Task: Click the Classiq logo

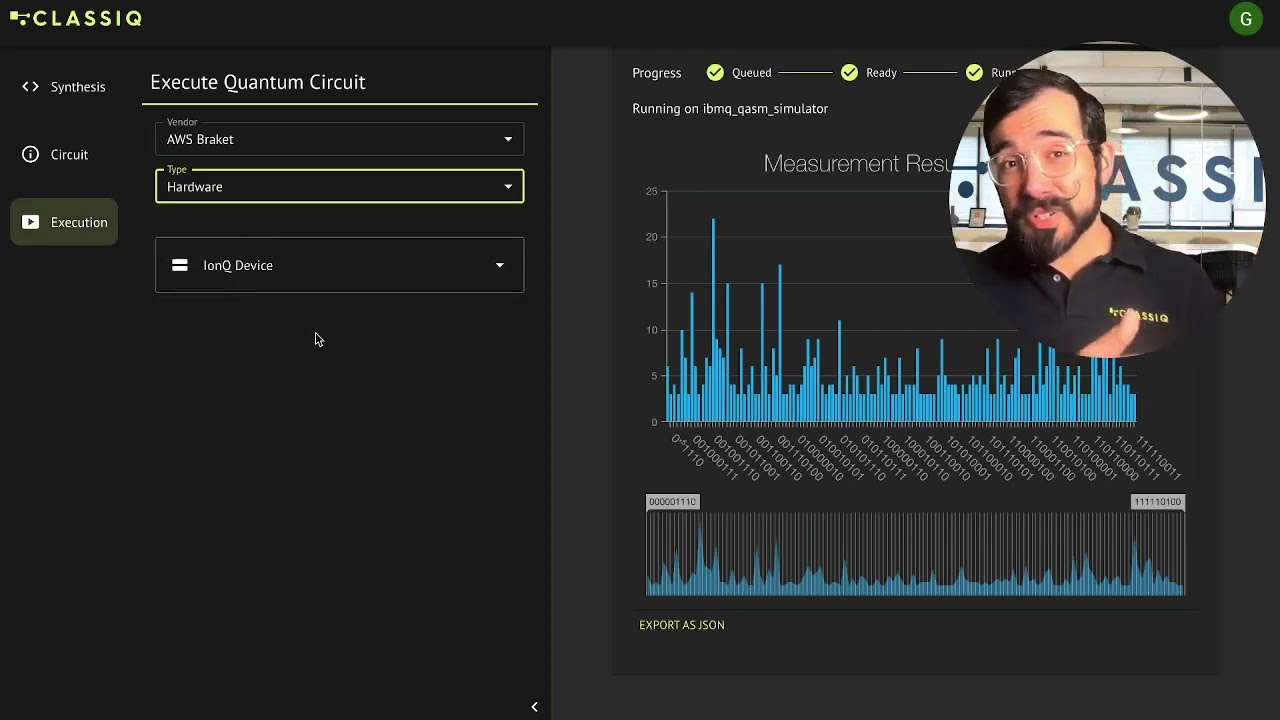Action: pos(76,18)
